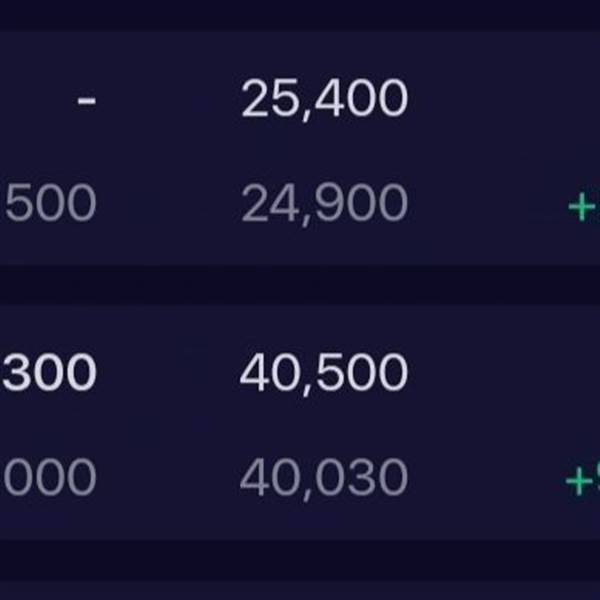The width and height of the screenshot is (600, 600).
Task: Click empty space right of 25,400
Action: pos(497,99)
